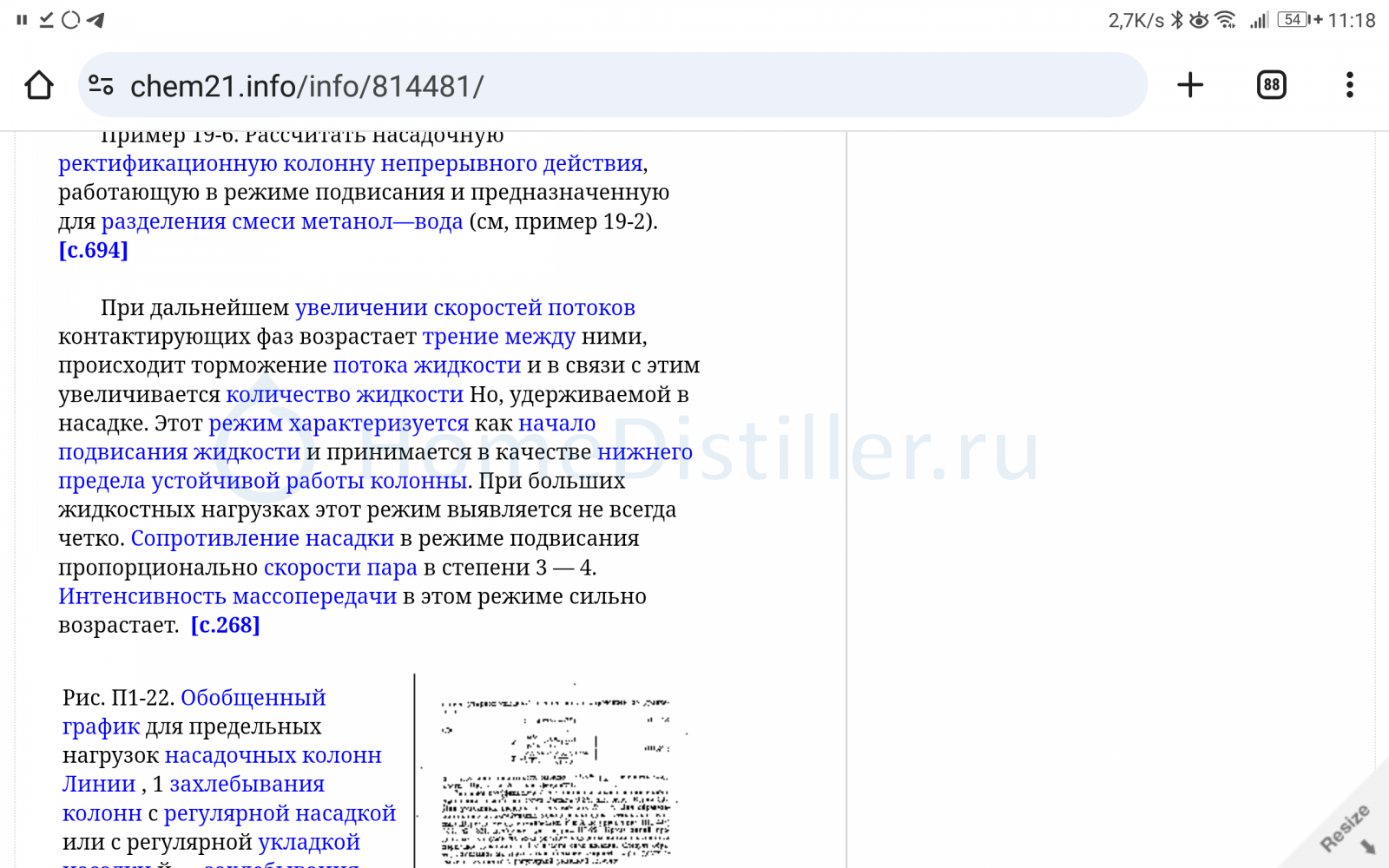Open site info icon in address bar
1389x868 pixels.
[101, 85]
